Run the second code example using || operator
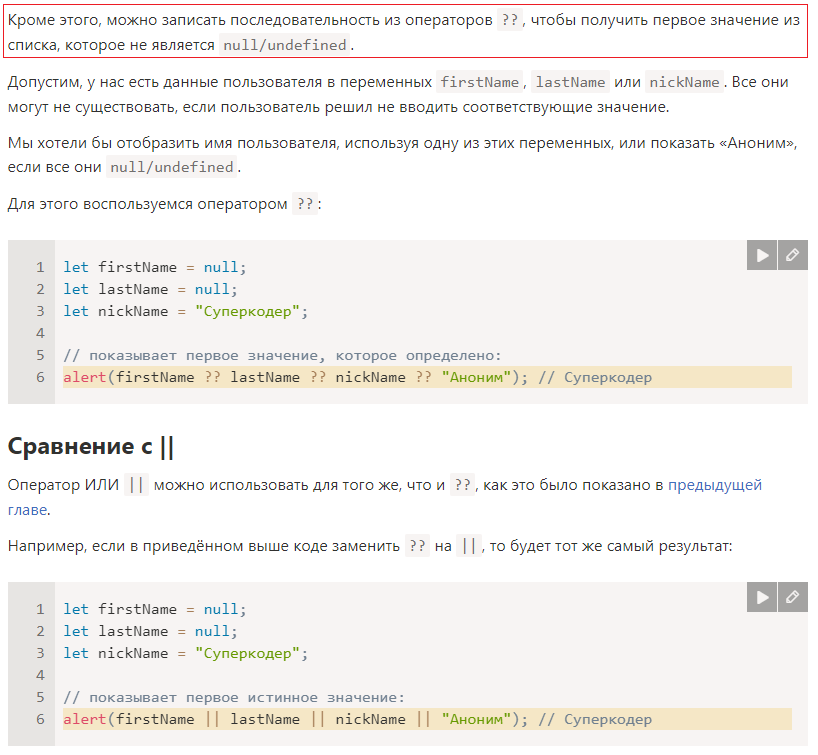This screenshot has height=755, width=818. 762,597
